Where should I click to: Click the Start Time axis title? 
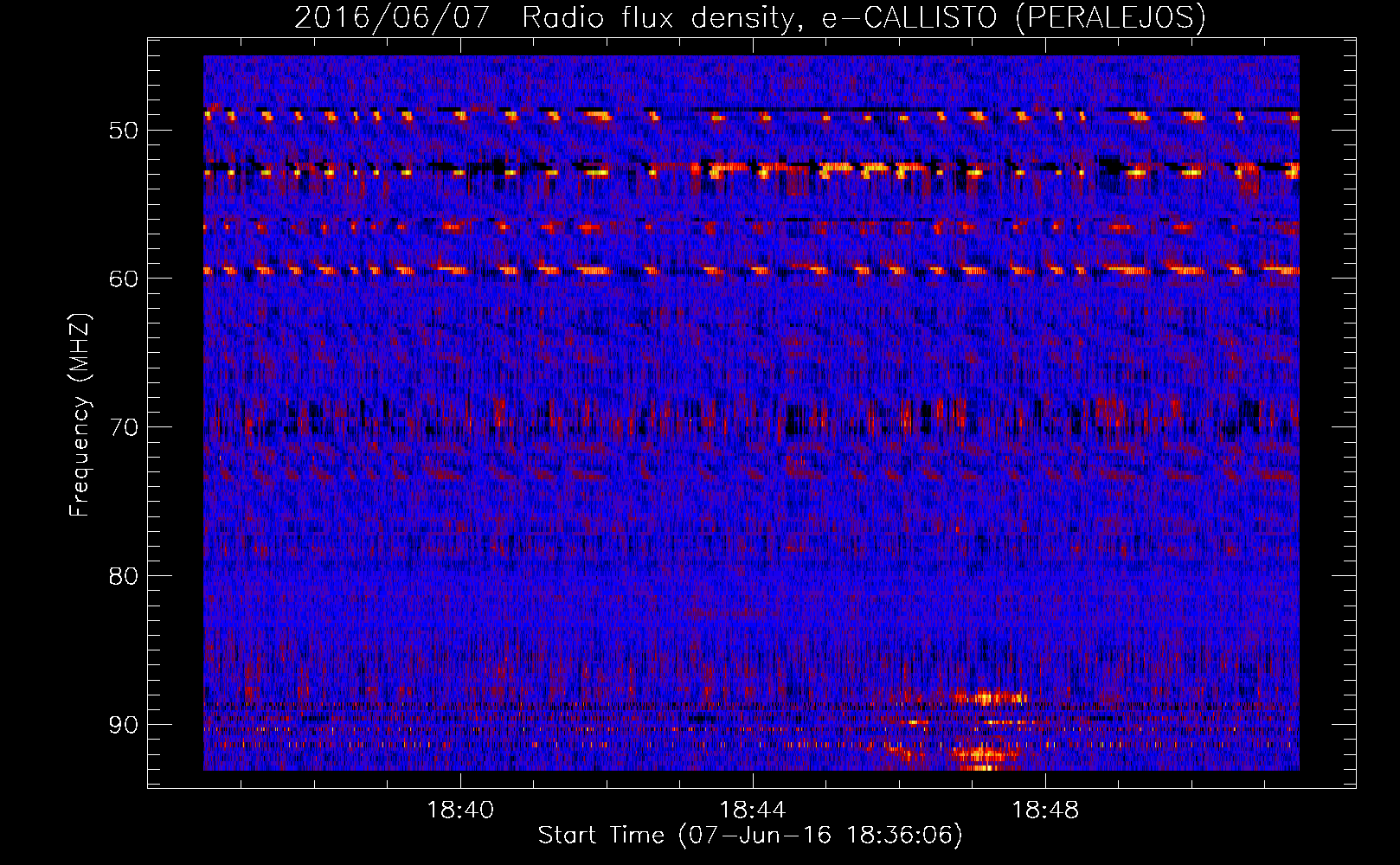750,835
